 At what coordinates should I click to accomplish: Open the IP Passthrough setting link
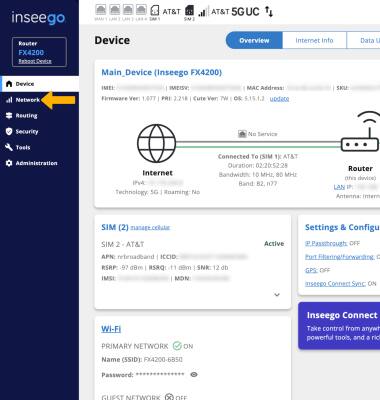326,243
